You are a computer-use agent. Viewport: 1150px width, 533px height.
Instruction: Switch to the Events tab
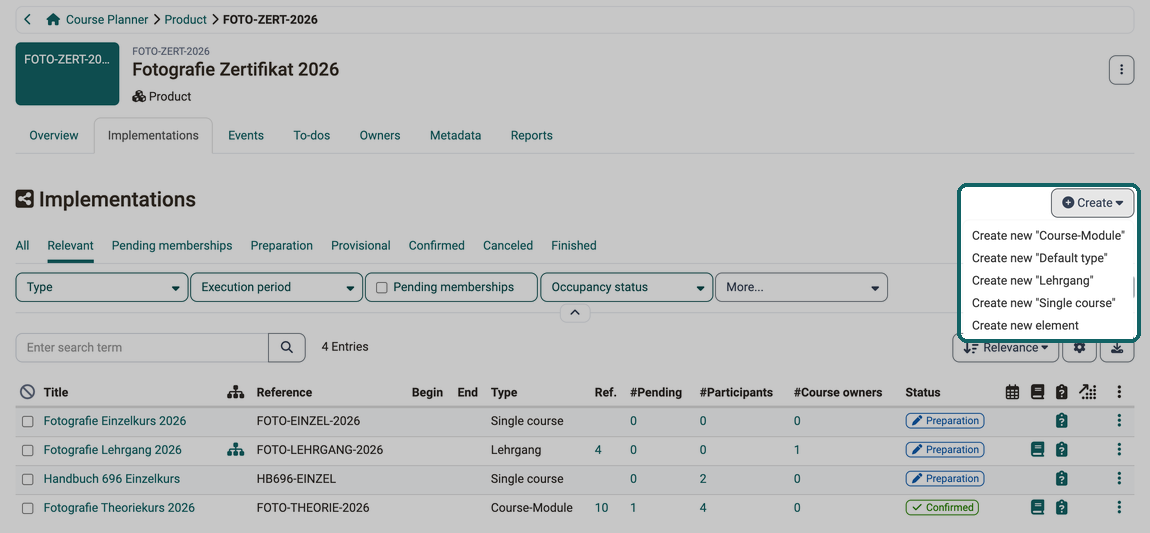[246, 136]
